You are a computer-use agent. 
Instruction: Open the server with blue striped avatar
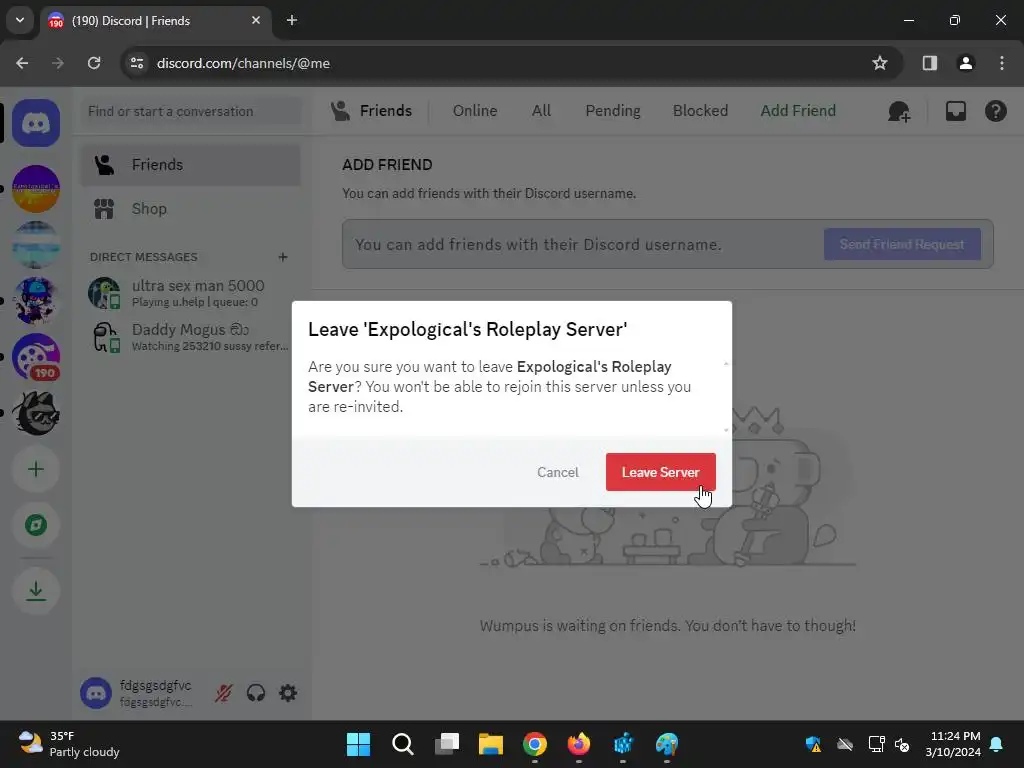click(36, 245)
